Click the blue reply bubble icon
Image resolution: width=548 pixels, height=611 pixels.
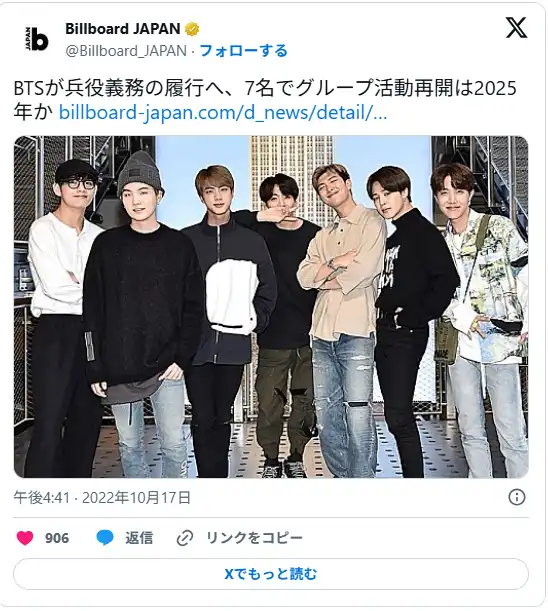(x=105, y=538)
